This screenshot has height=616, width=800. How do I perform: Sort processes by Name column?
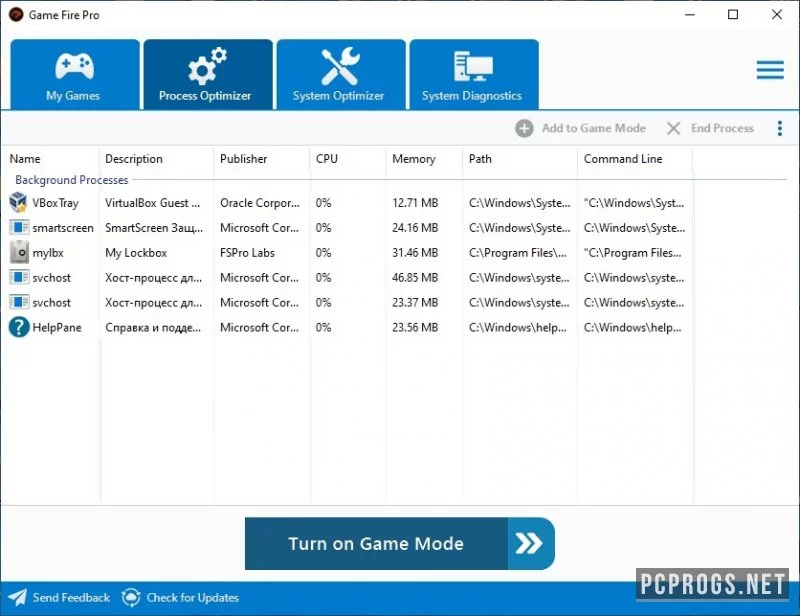(25, 159)
